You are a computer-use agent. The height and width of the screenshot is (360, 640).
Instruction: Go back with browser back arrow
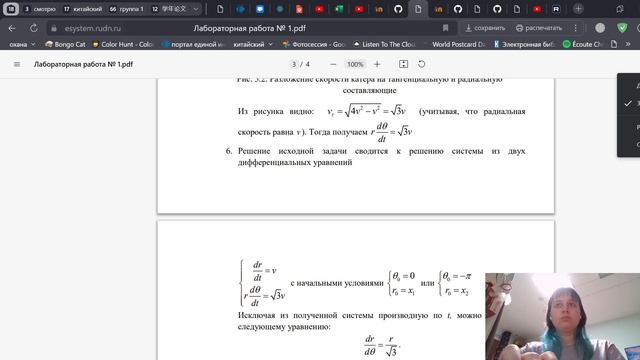[12, 28]
